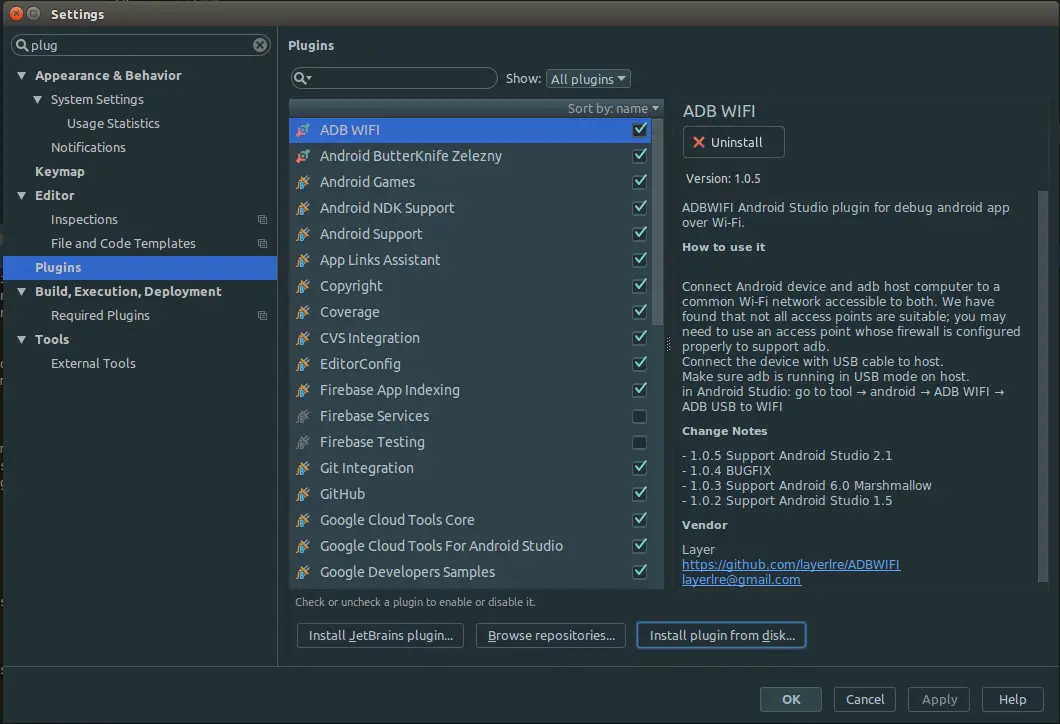This screenshot has width=1060, height=724.
Task: Disable the Copyright plugin checkbox
Action: [640, 286]
